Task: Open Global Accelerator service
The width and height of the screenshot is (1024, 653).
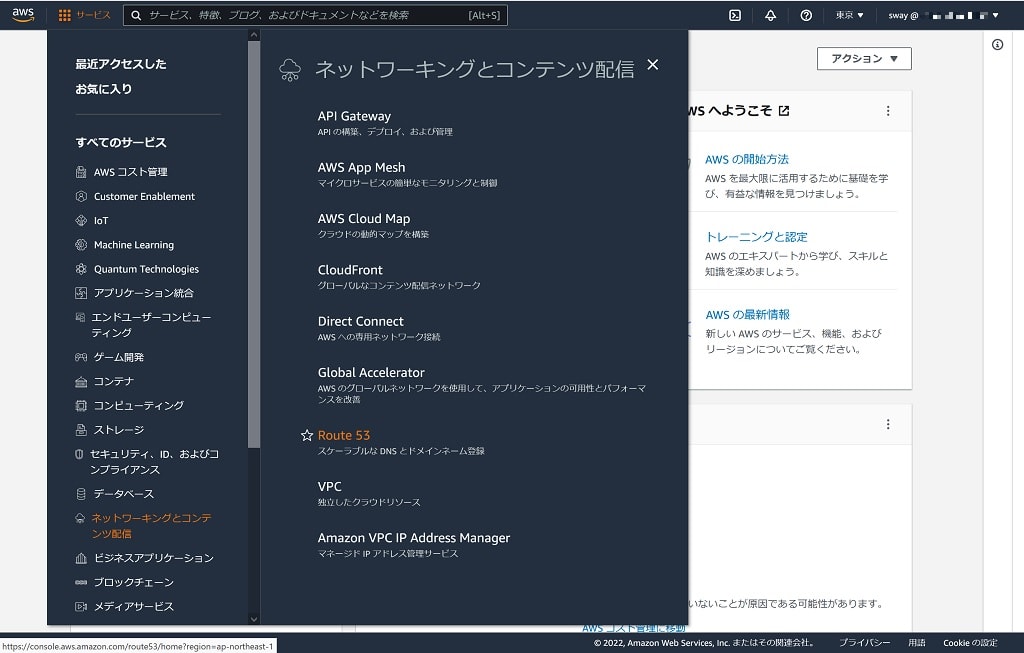Action: pos(371,373)
